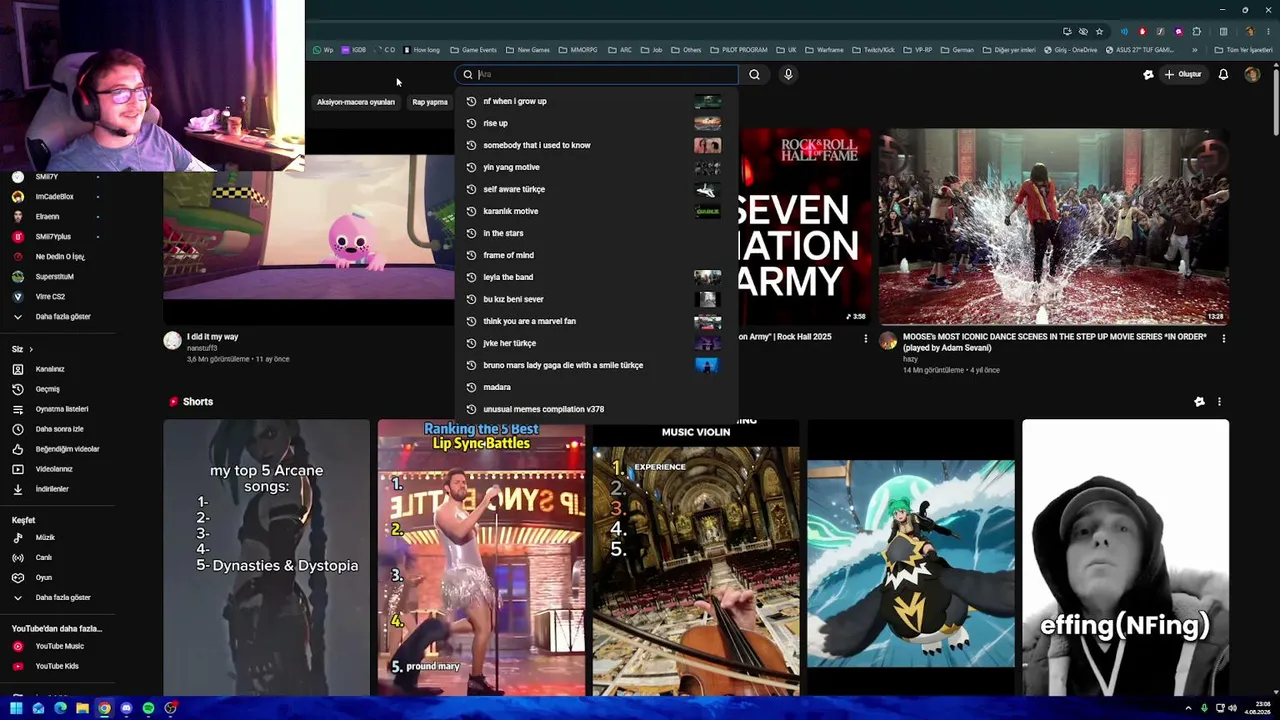Screen dimensions: 1280x720
Task: Start voice search with the microphone icon
Action: click(x=788, y=74)
